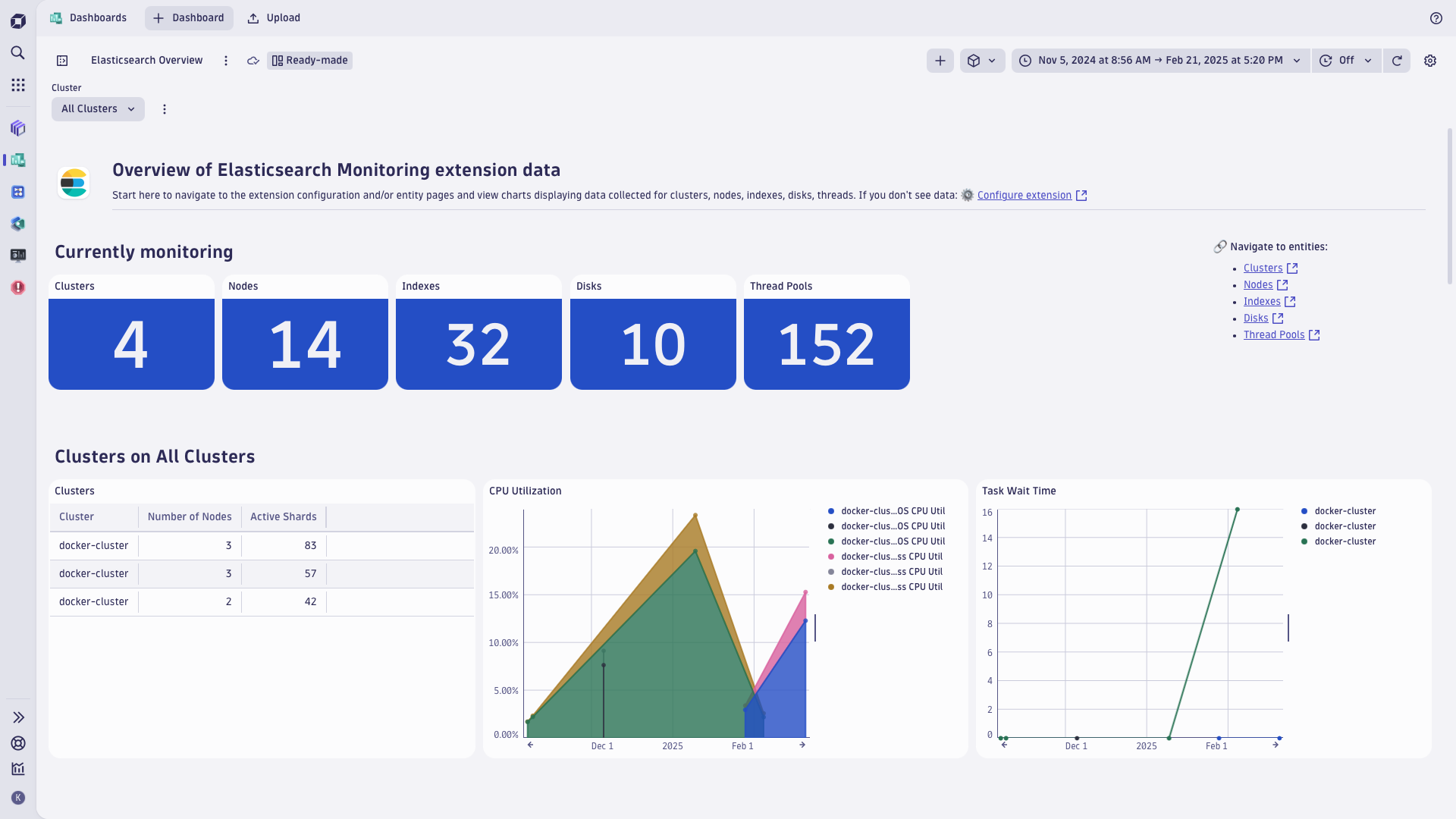This screenshot has width=1456, height=819.
Task: Click the cloud sync status icon
Action: coord(253,61)
